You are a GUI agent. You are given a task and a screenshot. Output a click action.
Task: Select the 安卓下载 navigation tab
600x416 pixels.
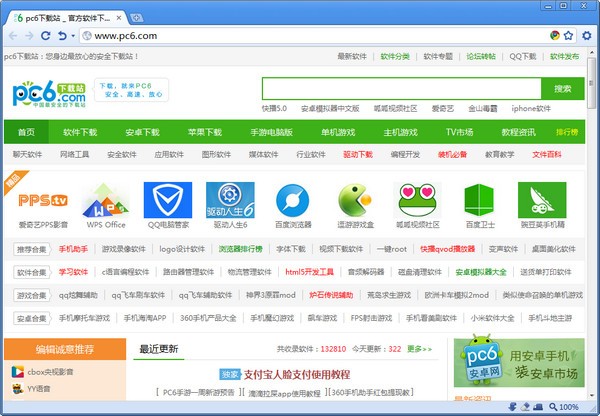(142, 132)
